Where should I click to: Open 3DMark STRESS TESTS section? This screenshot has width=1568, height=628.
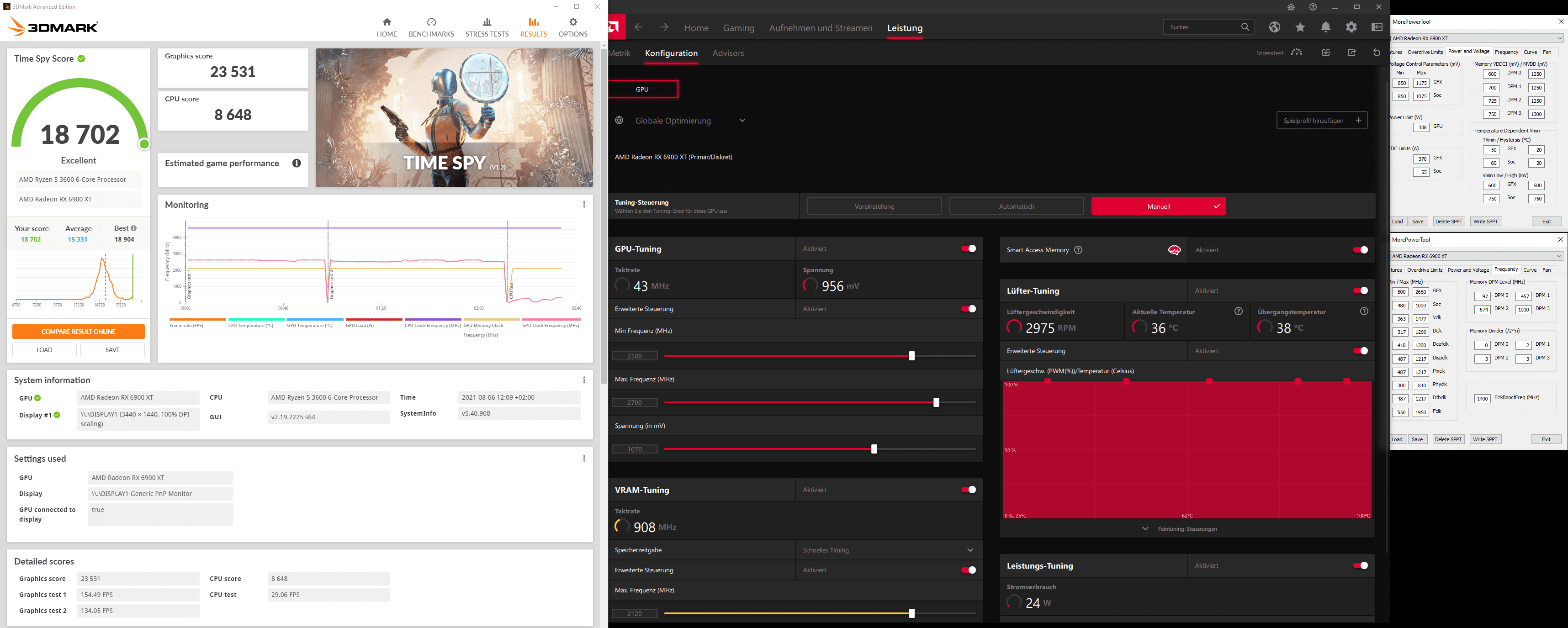tap(487, 28)
